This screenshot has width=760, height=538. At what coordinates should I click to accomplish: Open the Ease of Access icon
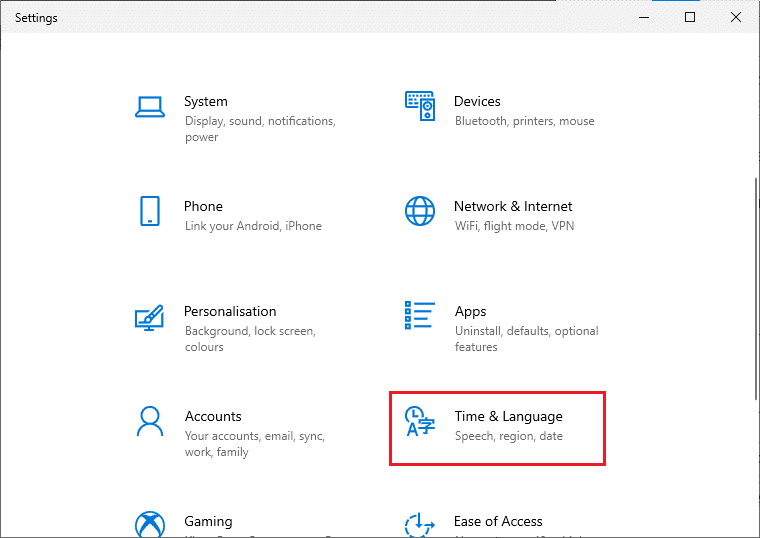[420, 524]
